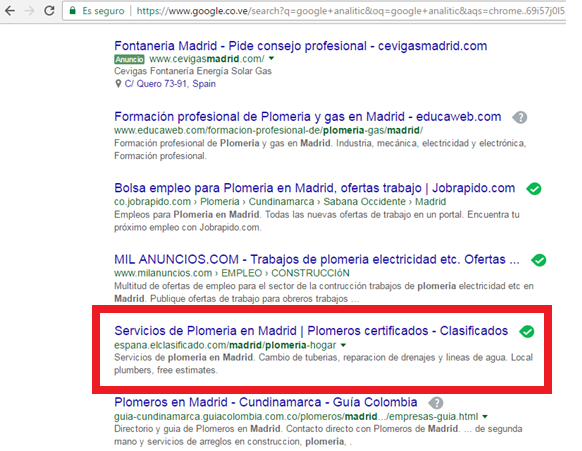This screenshot has width=582, height=451.
Task: Click the browser back arrow
Action: tap(10, 10)
